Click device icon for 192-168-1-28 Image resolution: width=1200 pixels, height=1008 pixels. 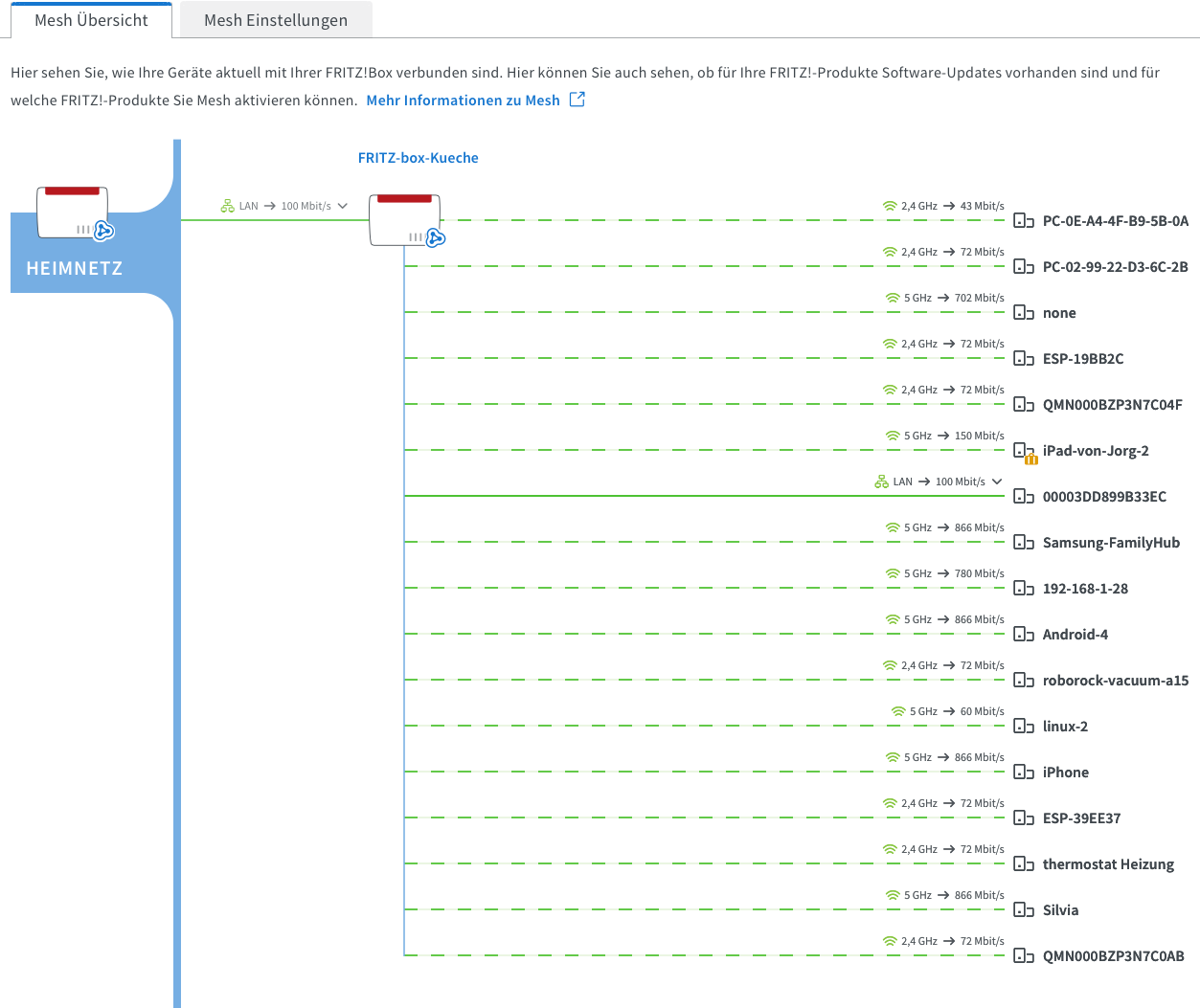pos(1024,588)
